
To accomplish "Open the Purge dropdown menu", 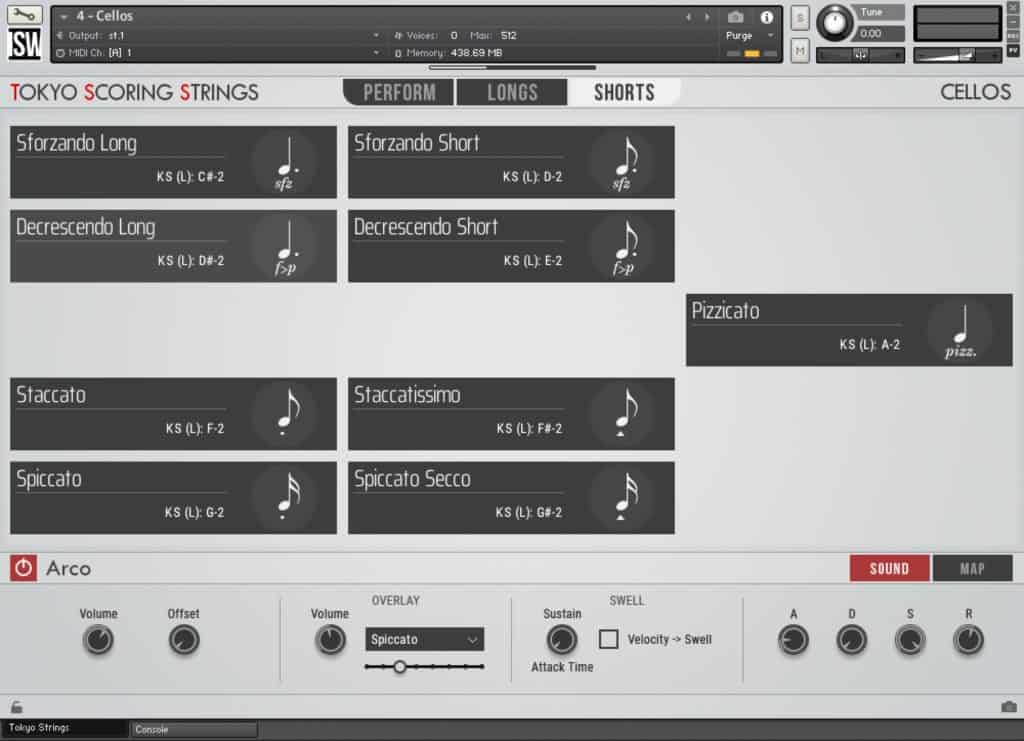I will 750,35.
